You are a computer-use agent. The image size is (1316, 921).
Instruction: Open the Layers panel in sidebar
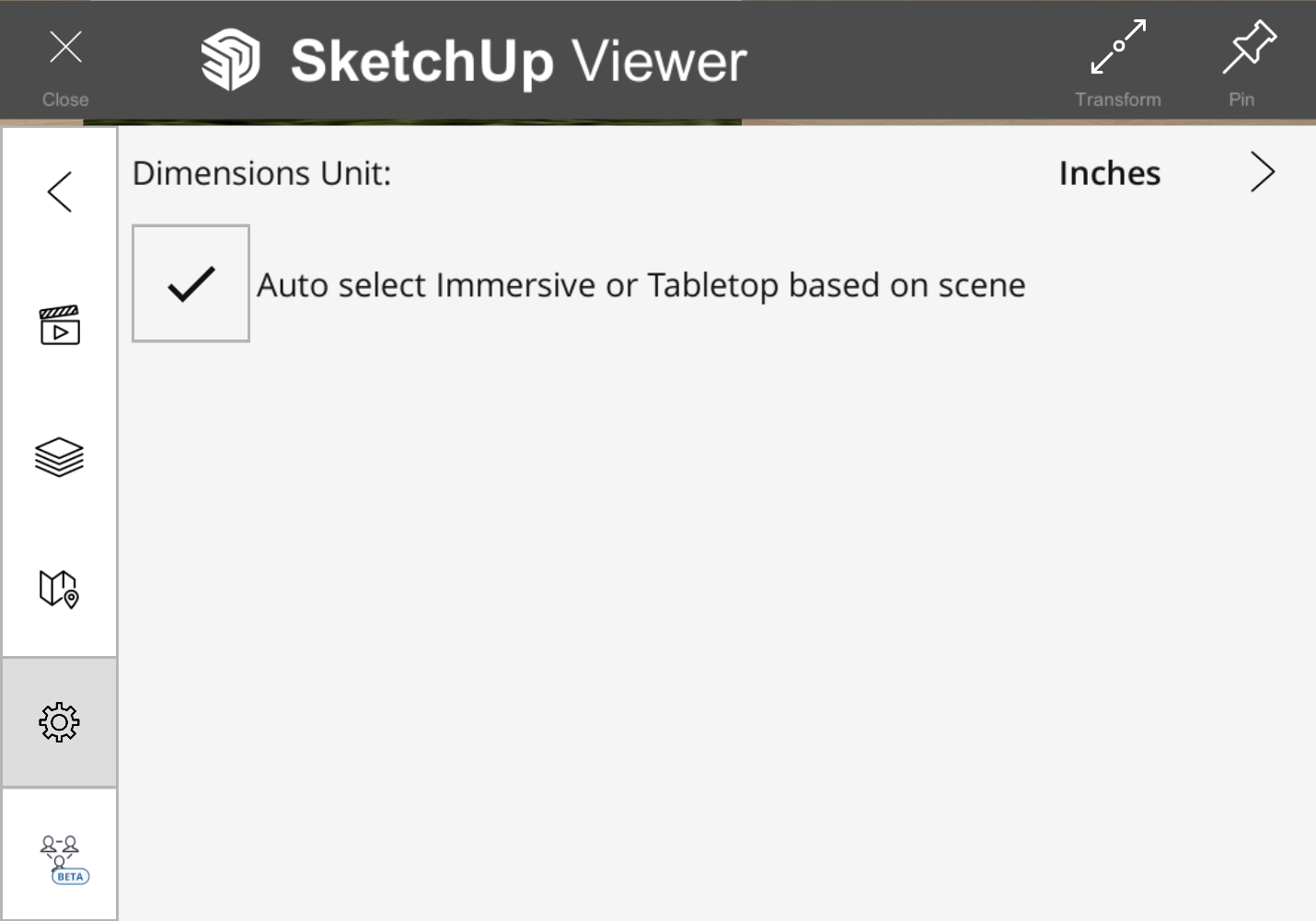pos(60,457)
